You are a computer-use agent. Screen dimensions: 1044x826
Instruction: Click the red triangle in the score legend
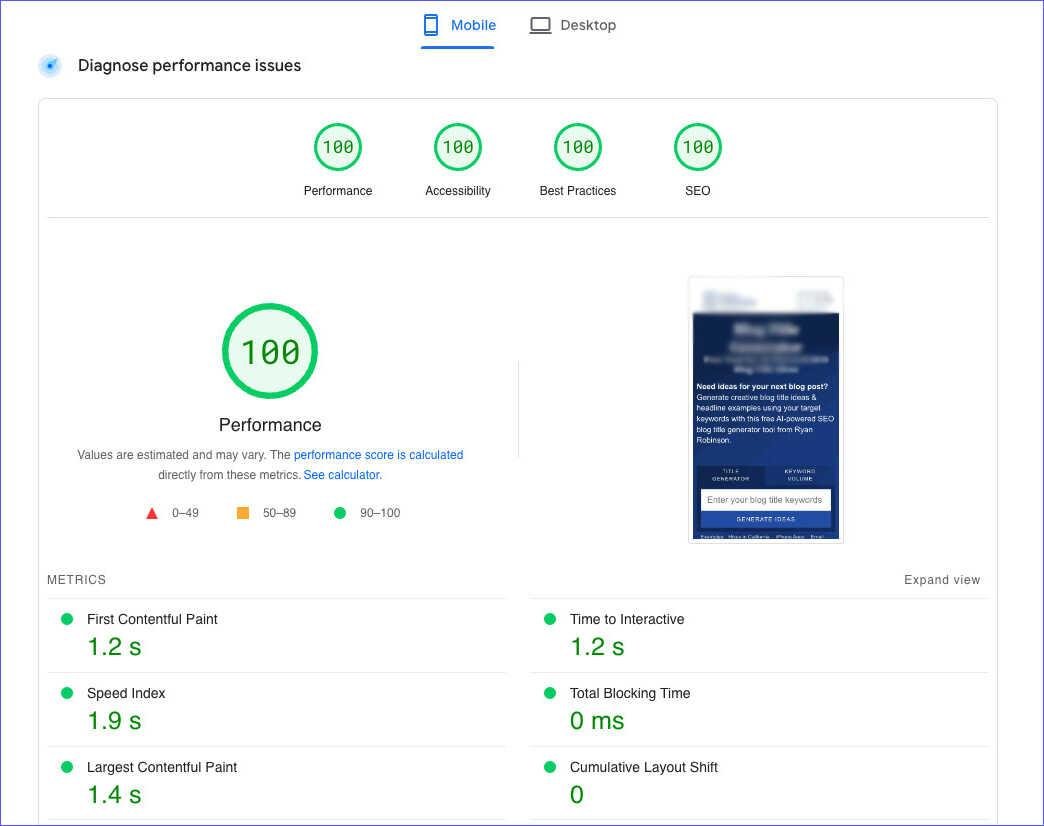(x=152, y=512)
